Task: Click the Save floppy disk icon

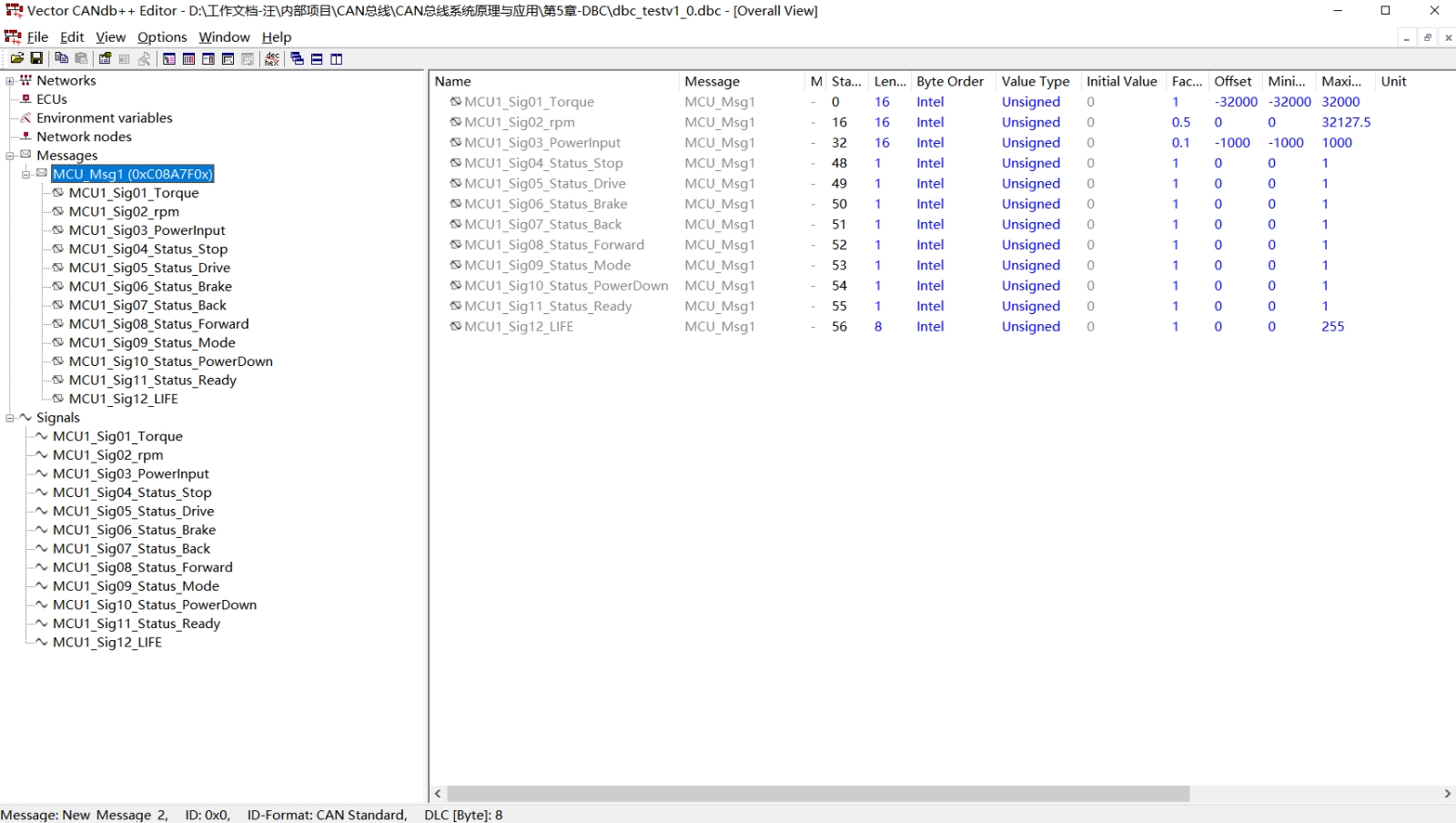Action: pyautogui.click(x=36, y=58)
